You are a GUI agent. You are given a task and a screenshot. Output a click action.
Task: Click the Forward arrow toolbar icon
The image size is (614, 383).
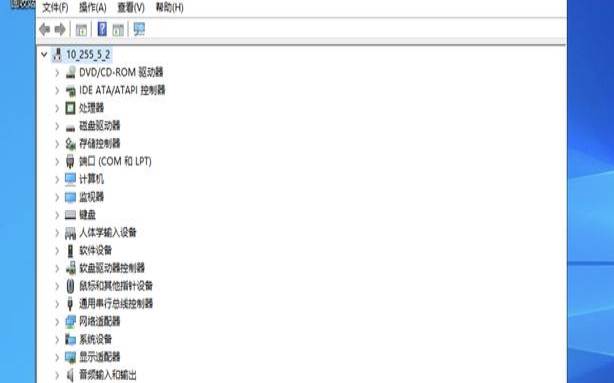click(x=60, y=29)
